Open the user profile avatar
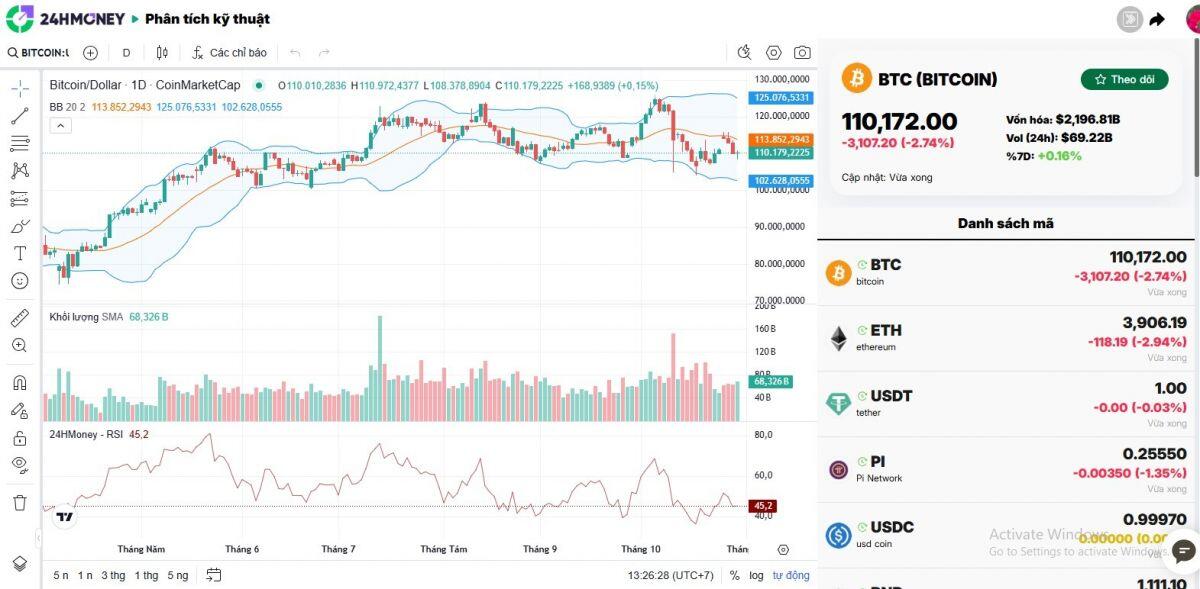Screen dimensions: 1200x589 (1192, 18)
